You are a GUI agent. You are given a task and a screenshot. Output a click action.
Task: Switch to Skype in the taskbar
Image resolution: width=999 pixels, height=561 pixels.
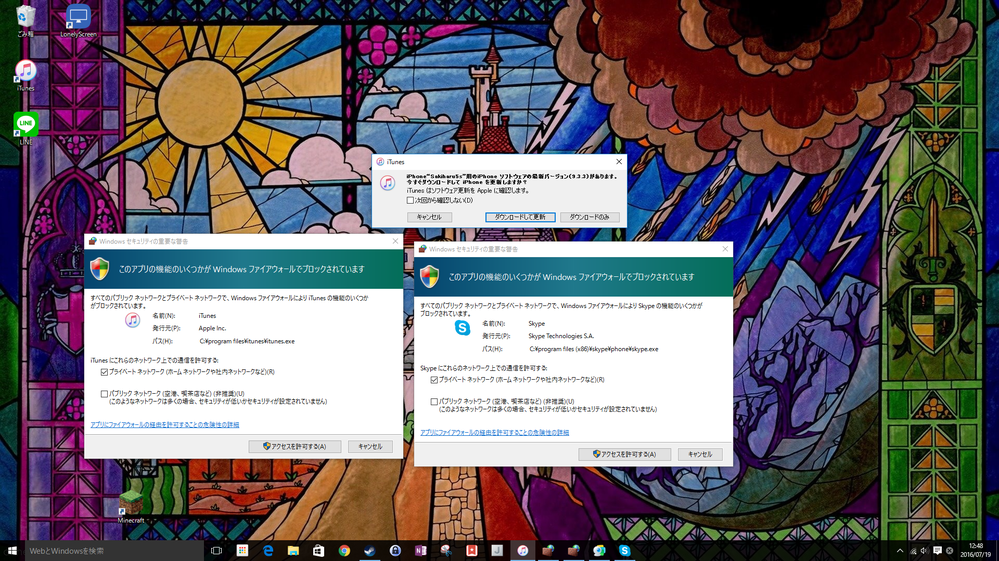[624, 550]
